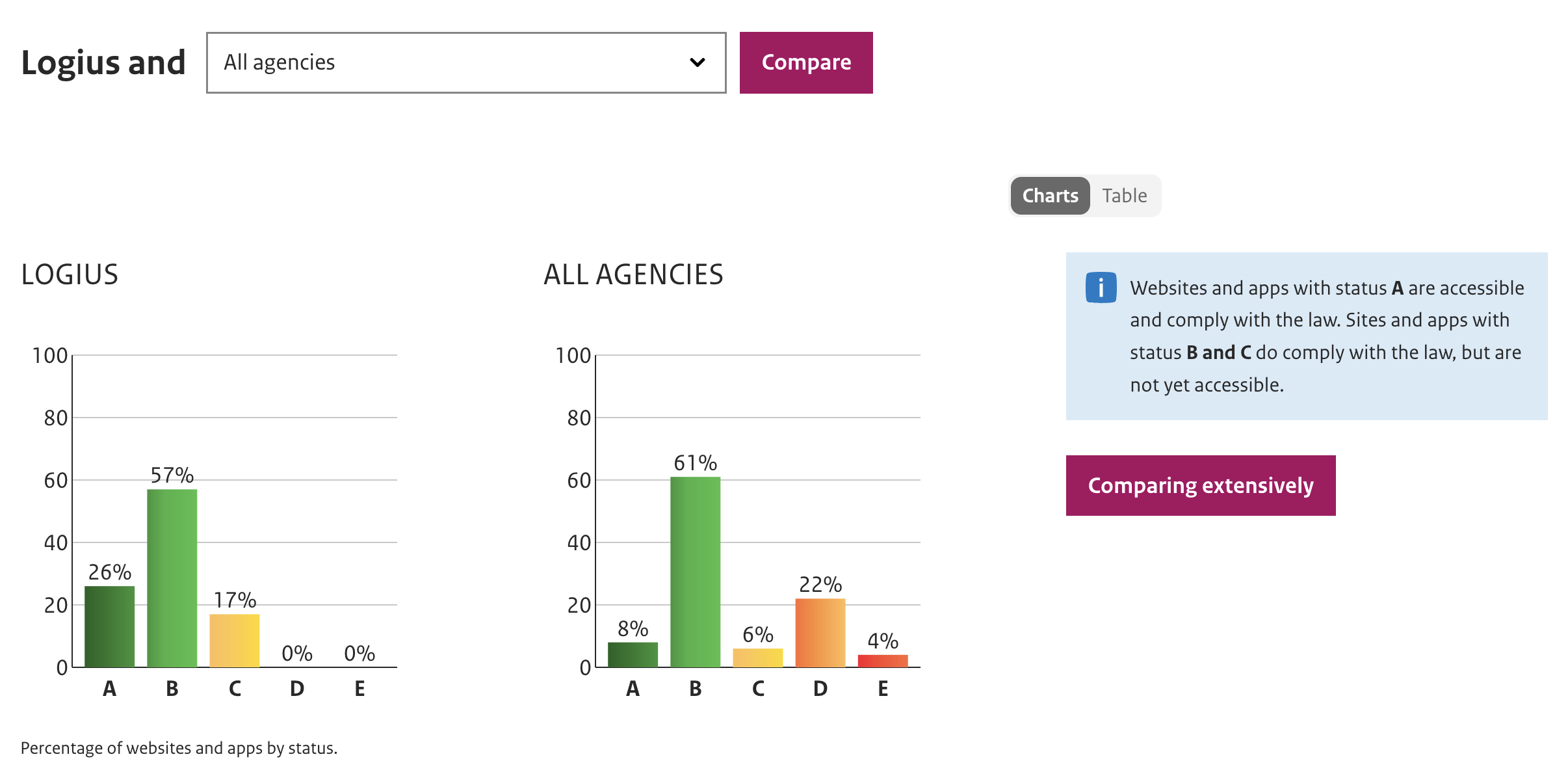Click All Agencies red E bar
1568x774 pixels.
883,661
